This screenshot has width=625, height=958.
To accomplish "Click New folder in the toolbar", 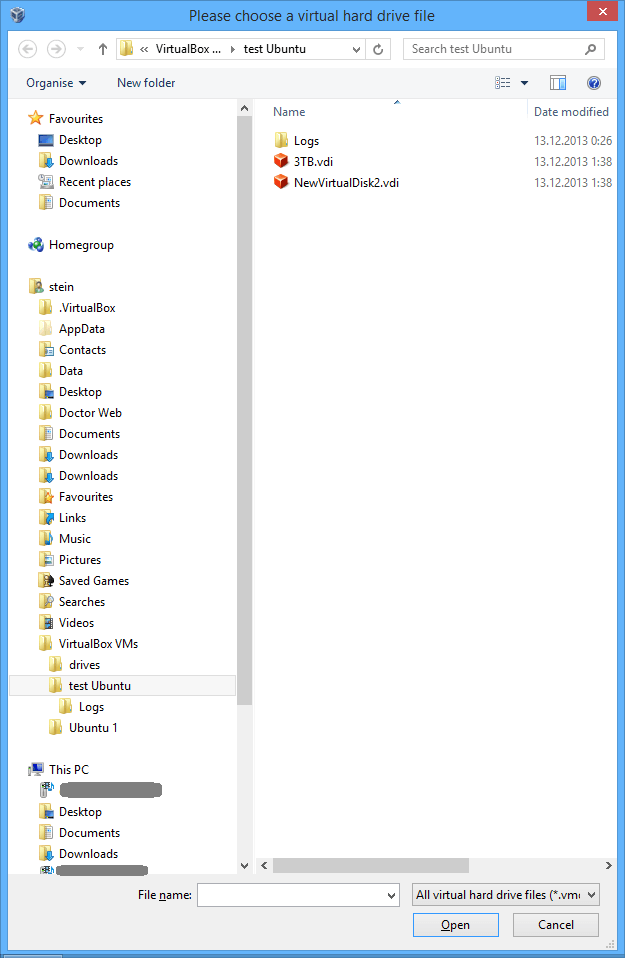I will point(146,83).
